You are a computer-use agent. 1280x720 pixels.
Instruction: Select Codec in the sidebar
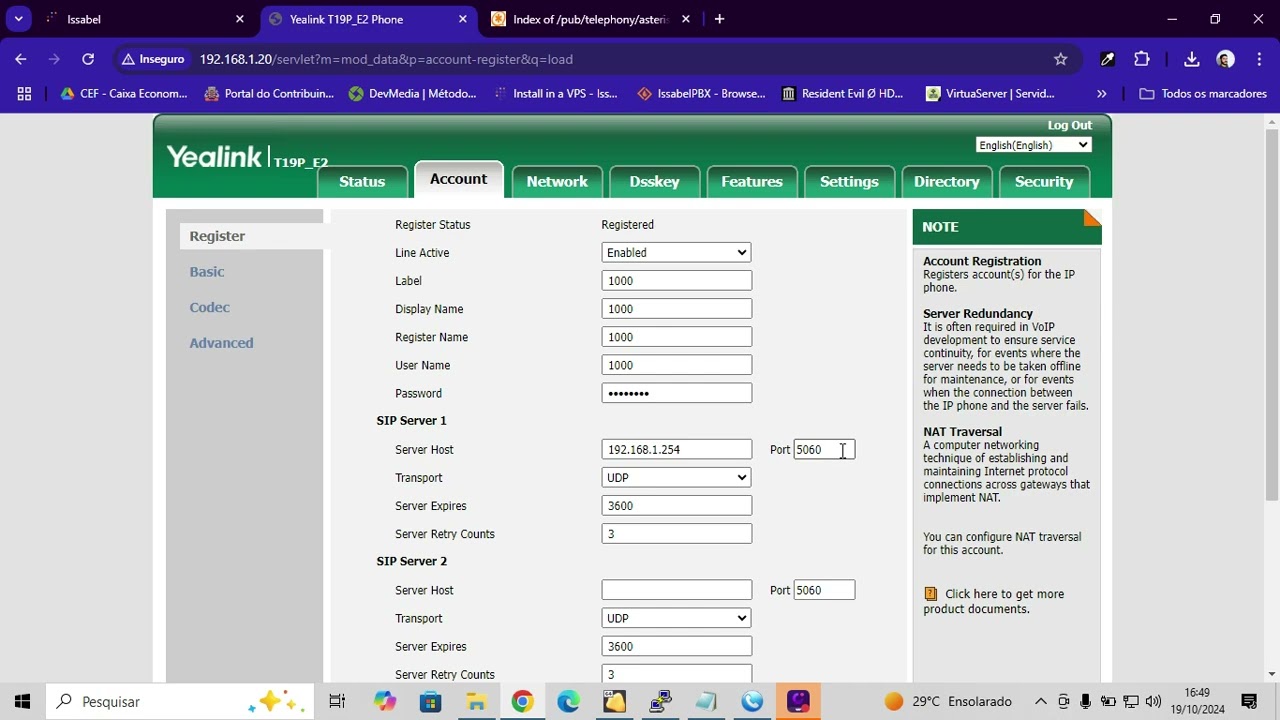coord(209,307)
